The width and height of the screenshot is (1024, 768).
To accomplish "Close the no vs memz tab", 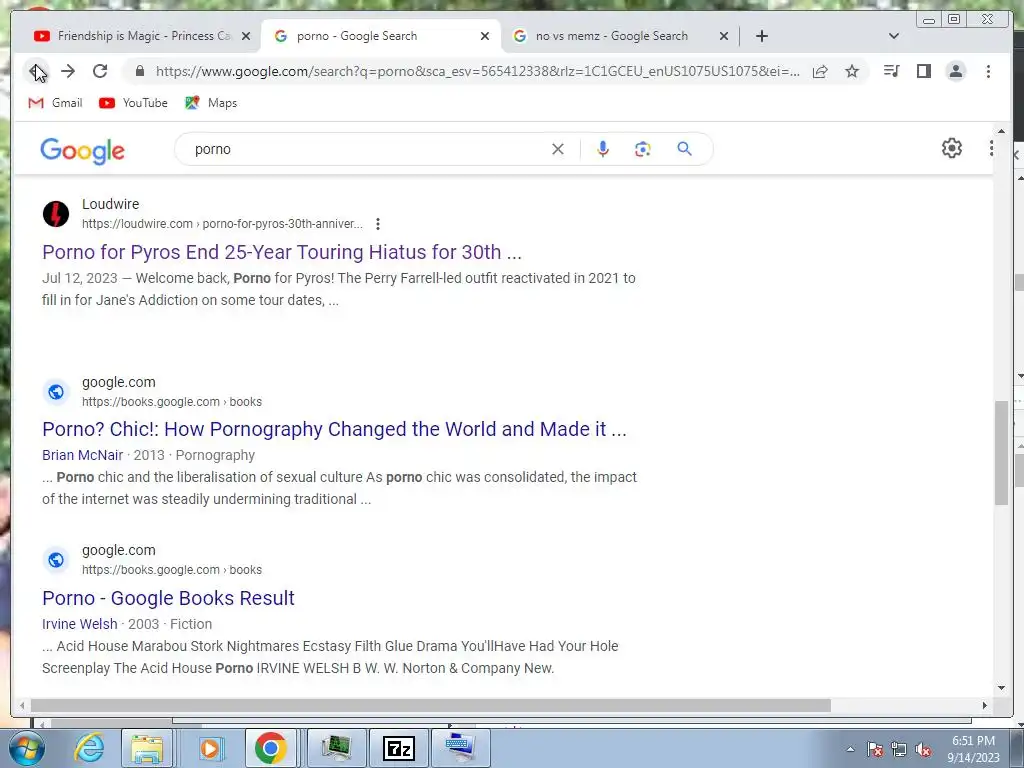I will coord(724,36).
